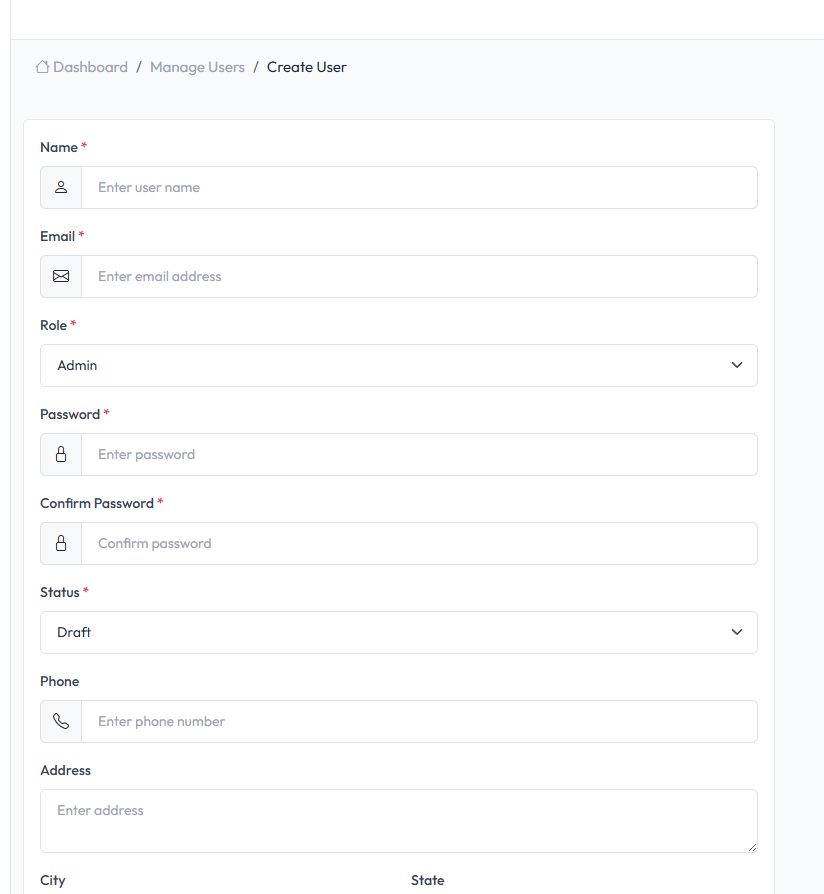This screenshot has width=824, height=894.
Task: Open the Status dropdown showing Draft
Action: pyautogui.click(x=398, y=632)
